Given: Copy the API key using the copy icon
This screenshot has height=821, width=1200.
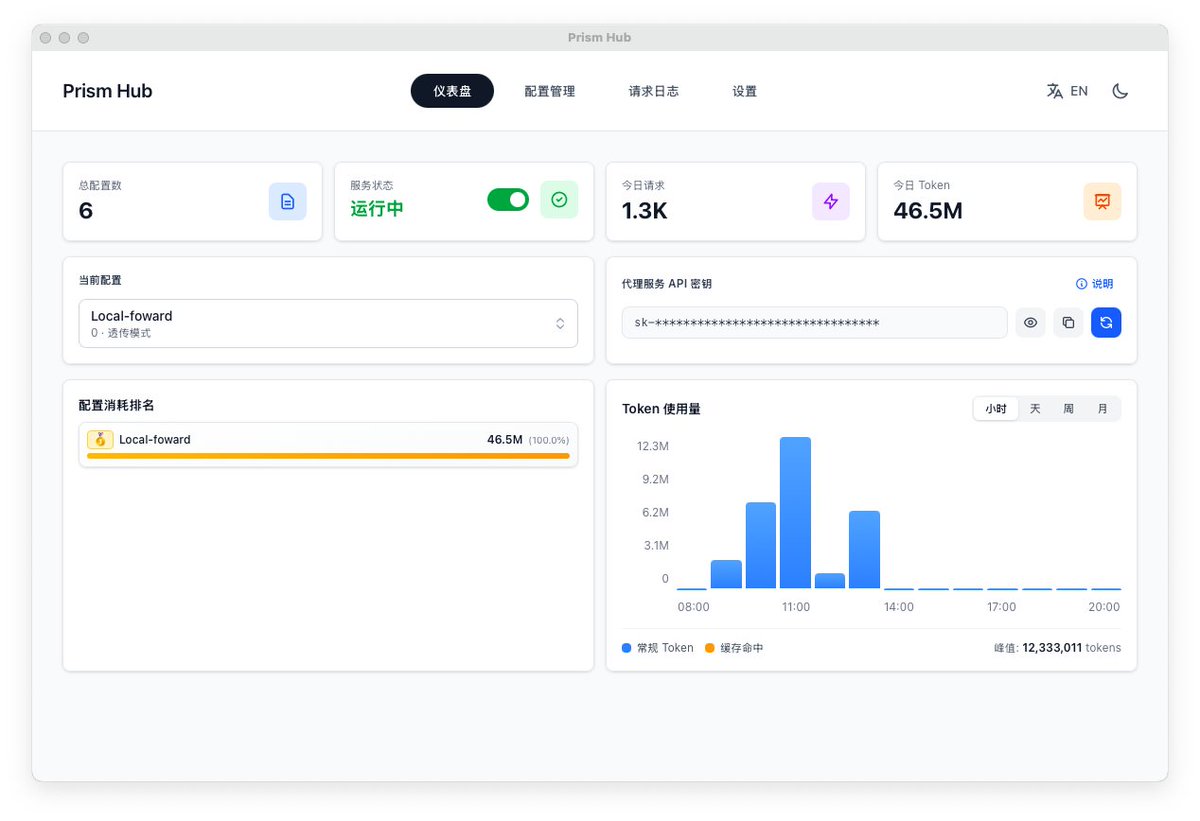Looking at the screenshot, I should click(x=1068, y=322).
